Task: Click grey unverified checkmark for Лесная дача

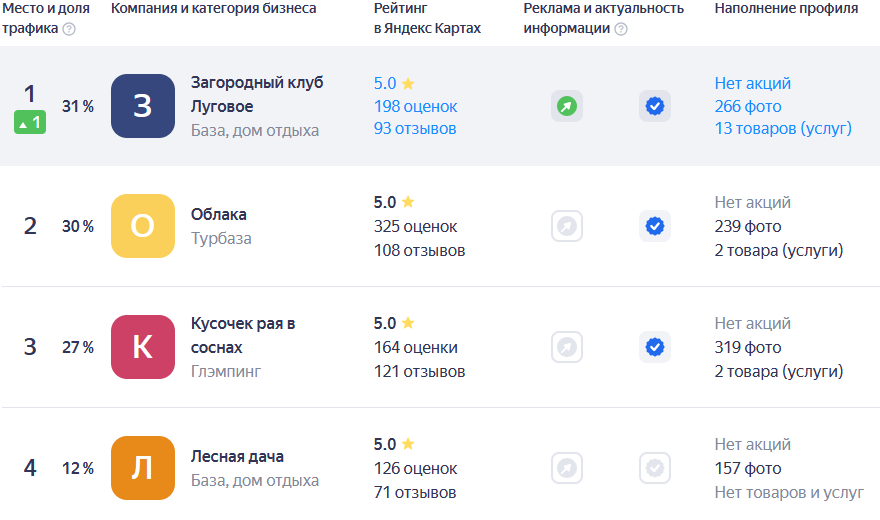Action: [x=655, y=467]
